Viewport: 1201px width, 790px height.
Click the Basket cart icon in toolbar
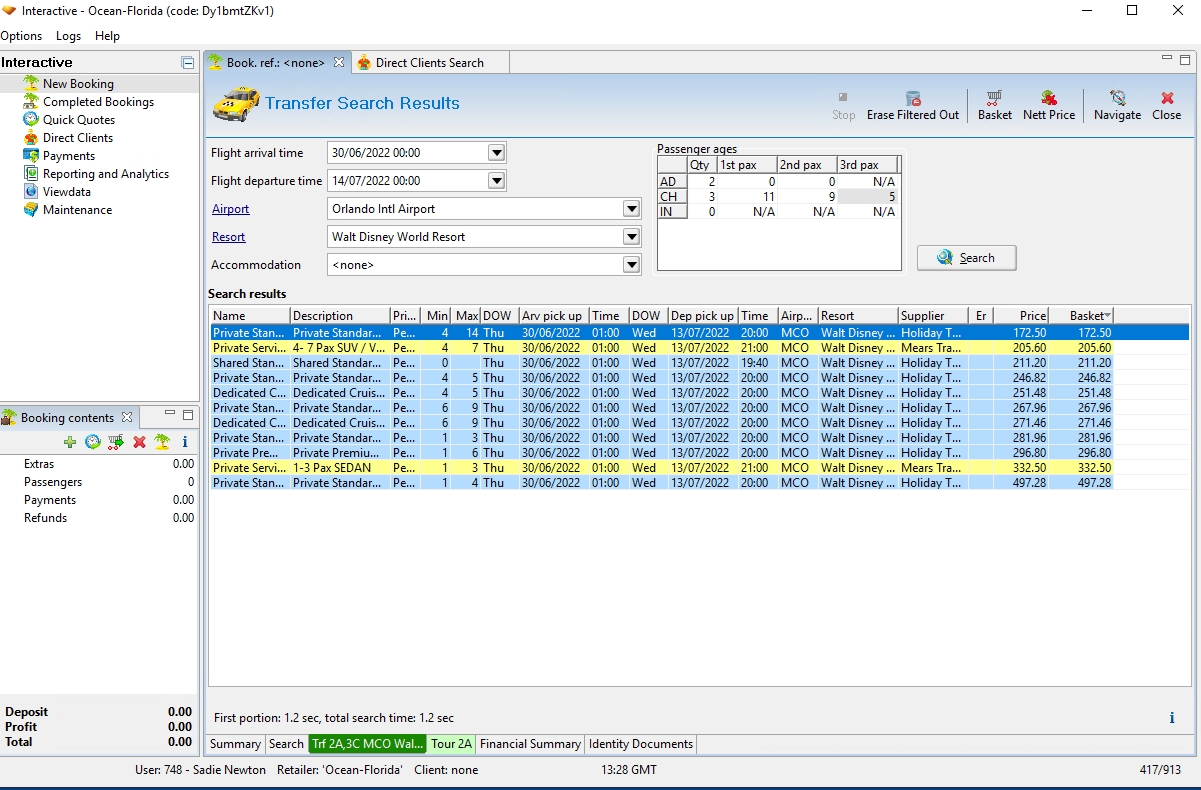point(994,98)
